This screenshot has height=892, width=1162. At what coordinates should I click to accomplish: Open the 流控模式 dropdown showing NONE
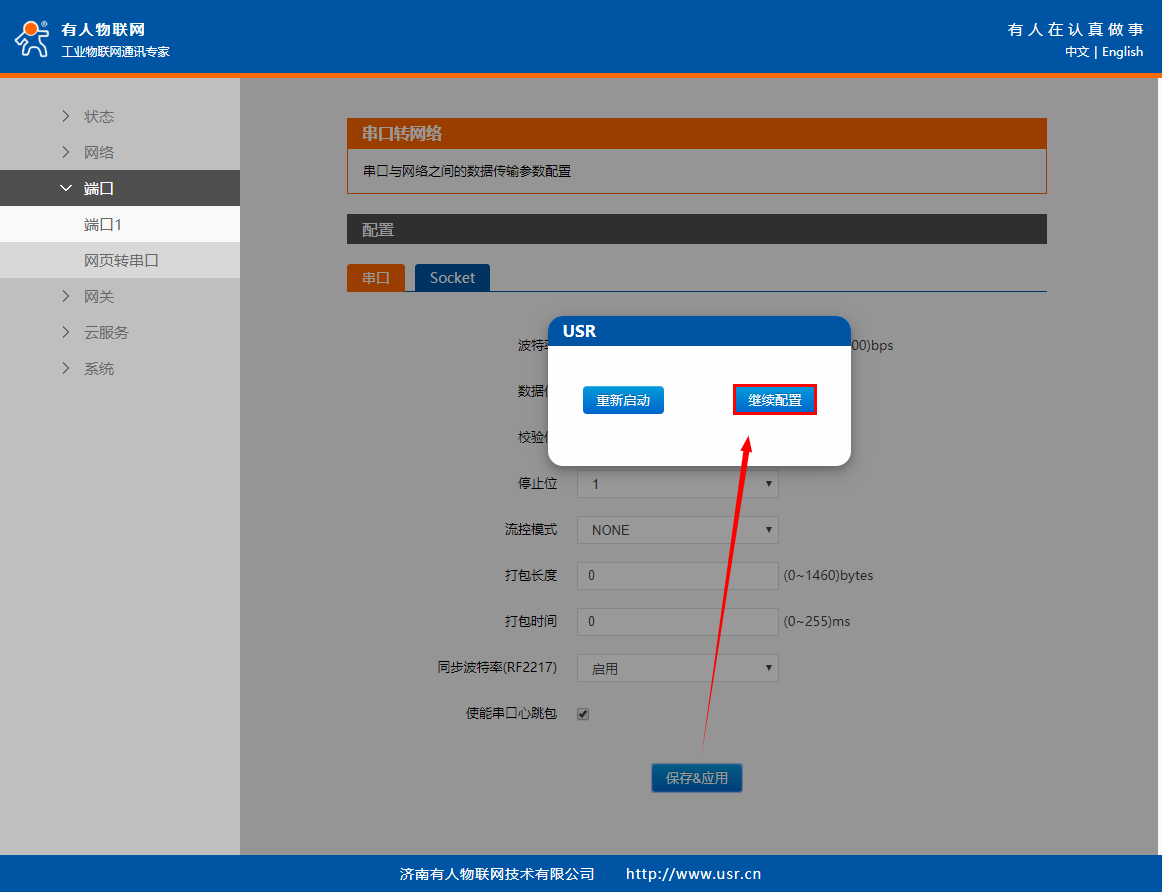[x=677, y=530]
